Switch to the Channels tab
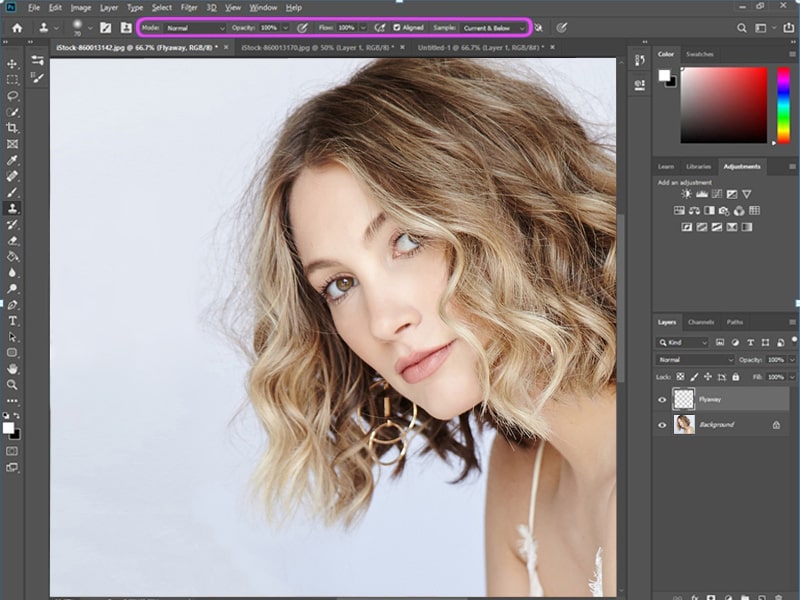 point(701,322)
